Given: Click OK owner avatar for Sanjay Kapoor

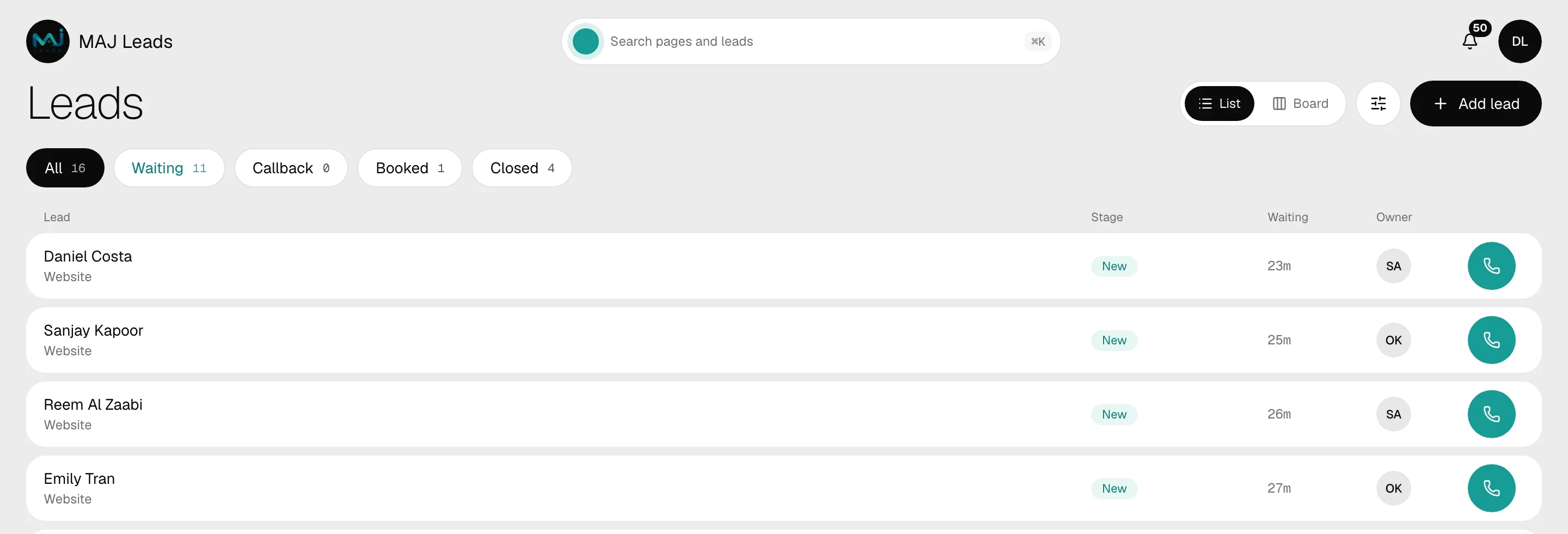Looking at the screenshot, I should point(1393,340).
